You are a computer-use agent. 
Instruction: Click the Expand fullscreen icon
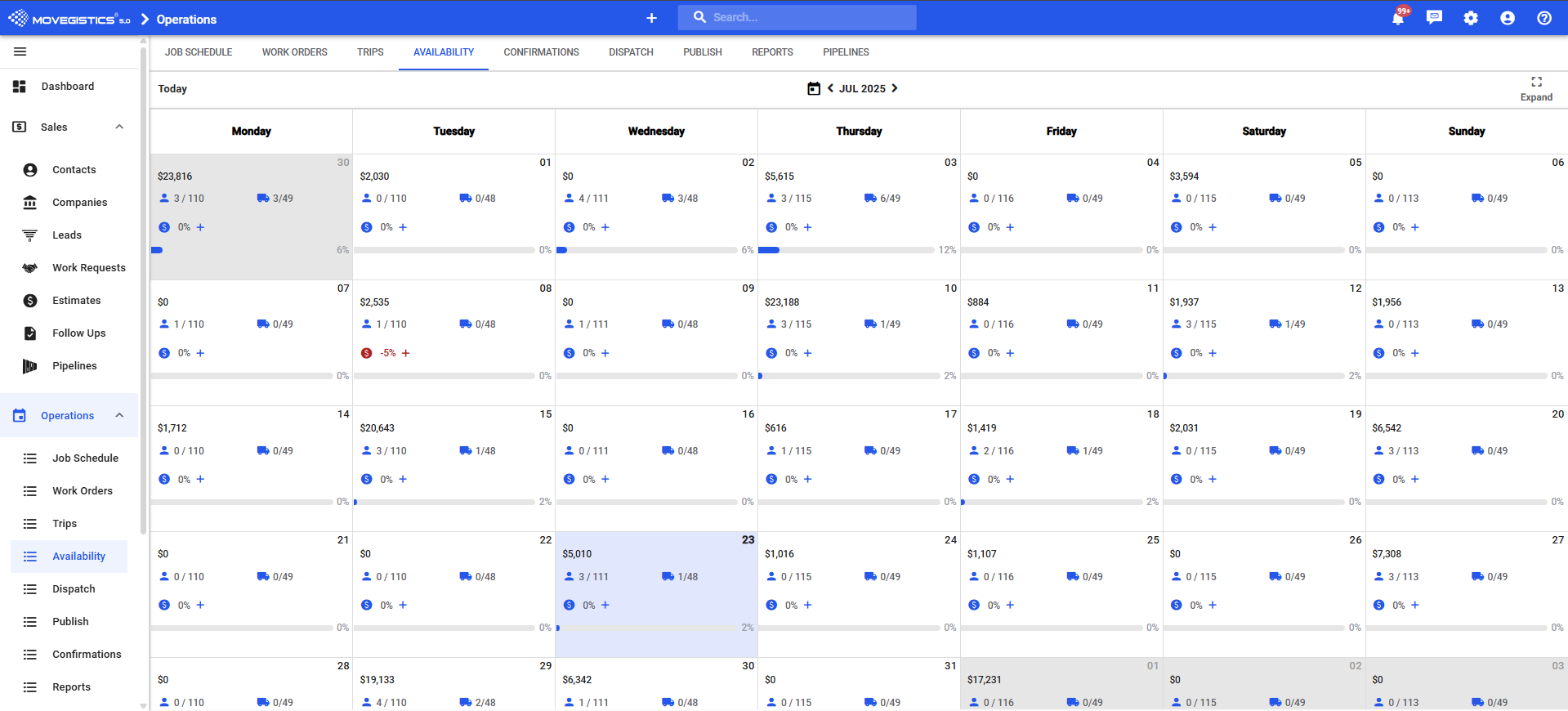(x=1536, y=82)
